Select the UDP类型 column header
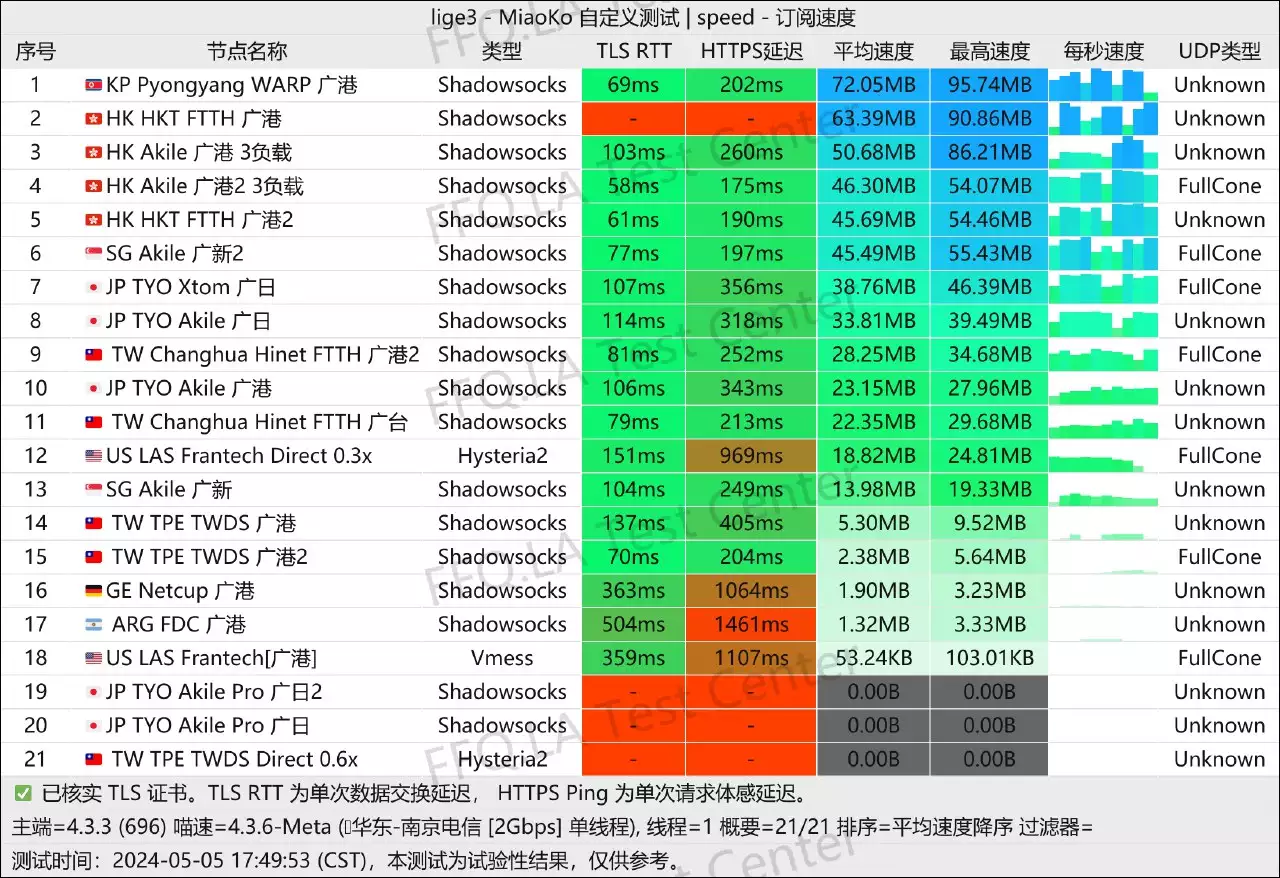This screenshot has height=878, width=1280. coord(1219,52)
